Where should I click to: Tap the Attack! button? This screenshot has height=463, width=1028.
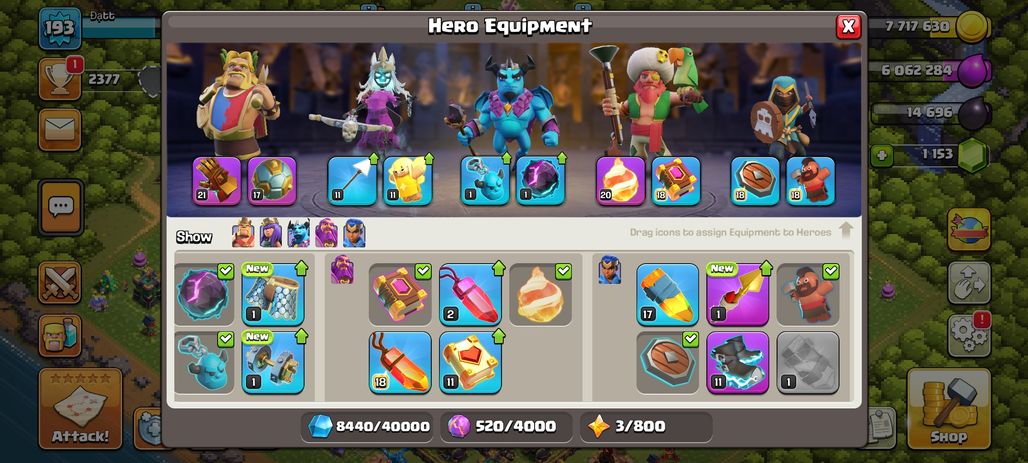(80, 409)
